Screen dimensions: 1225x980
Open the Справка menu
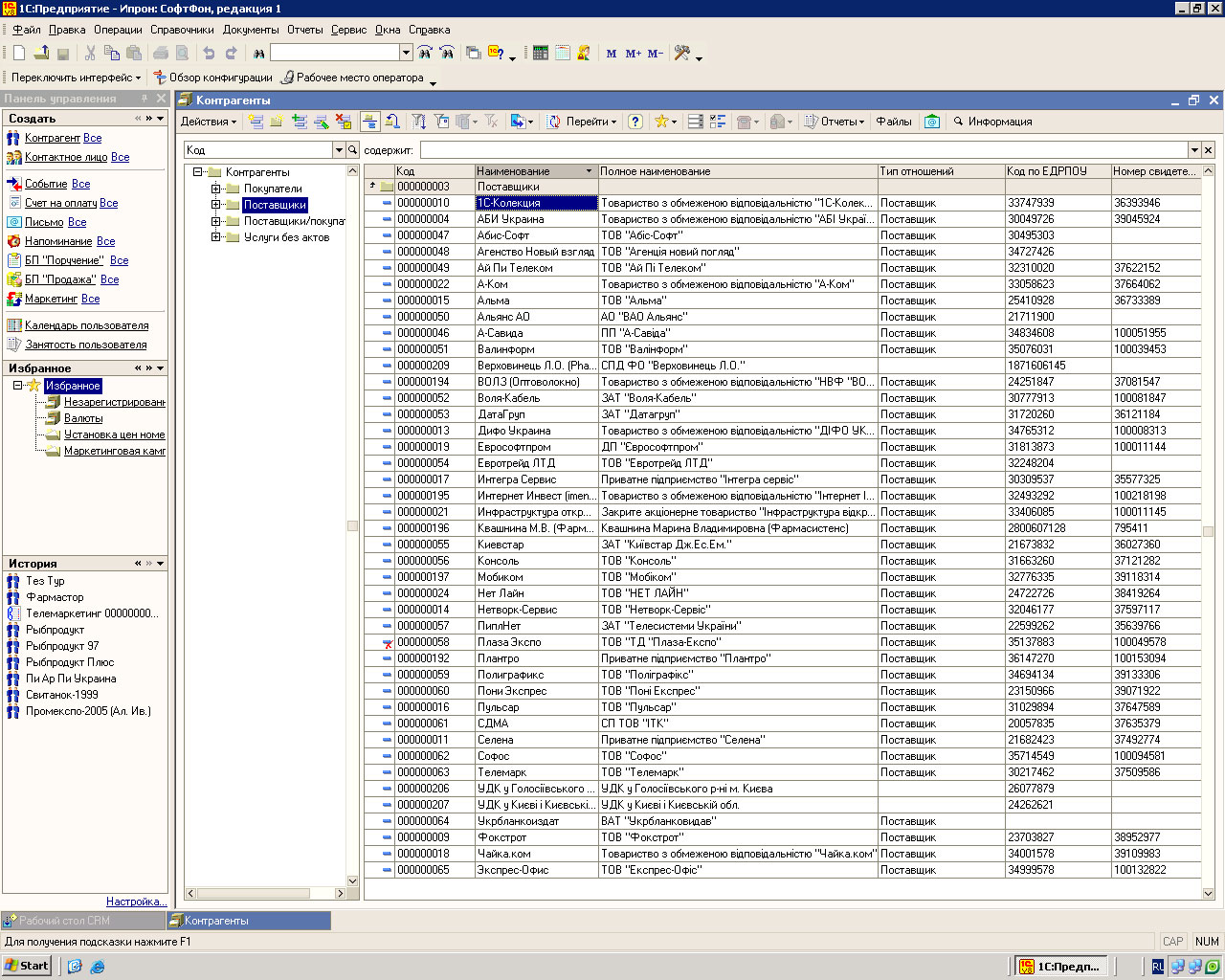[429, 30]
